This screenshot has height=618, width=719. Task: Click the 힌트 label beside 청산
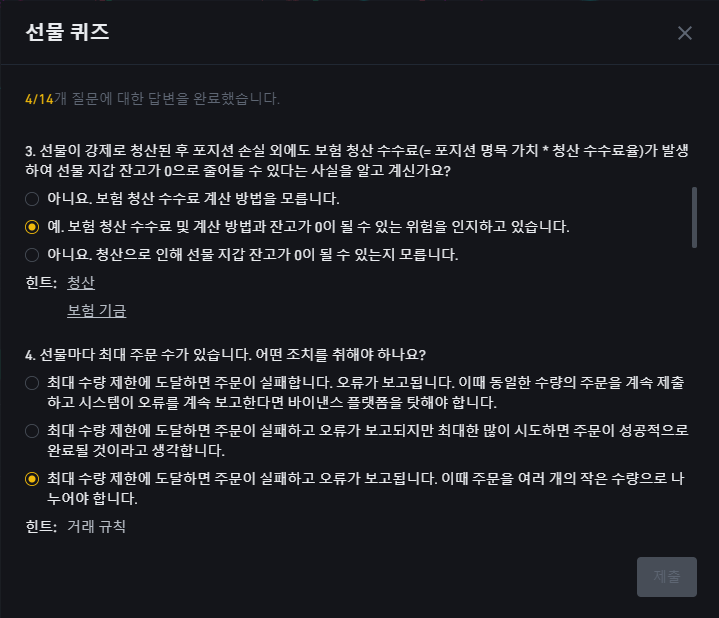tap(41, 282)
